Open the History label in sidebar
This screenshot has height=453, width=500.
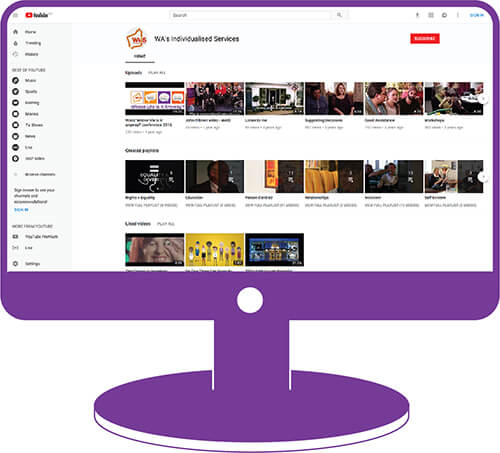tap(32, 54)
